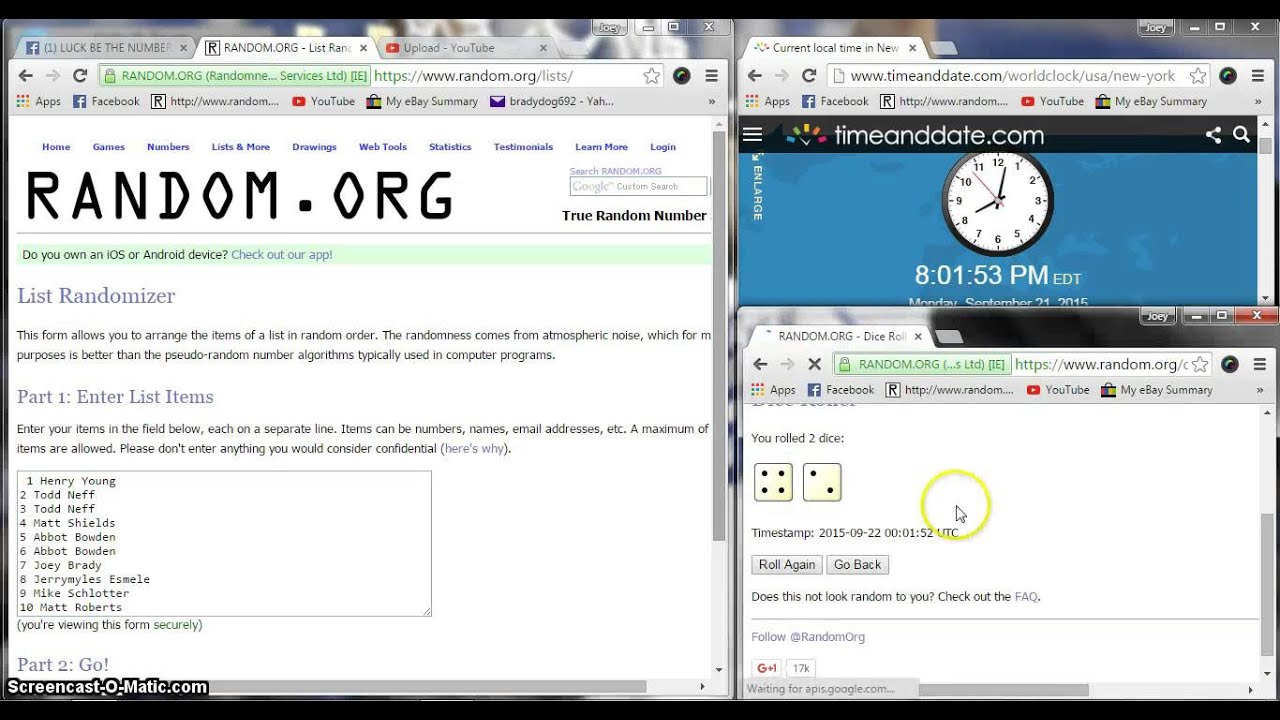Click the timeanddate.com address bar

pos(1018,76)
